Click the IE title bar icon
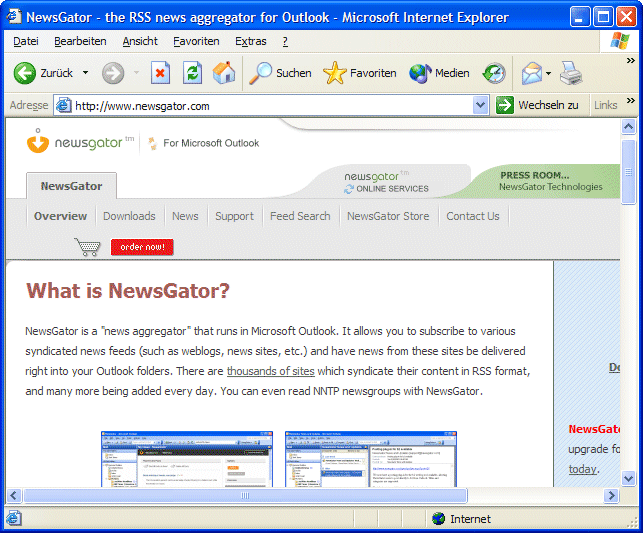This screenshot has height=533, width=643. coord(13,17)
